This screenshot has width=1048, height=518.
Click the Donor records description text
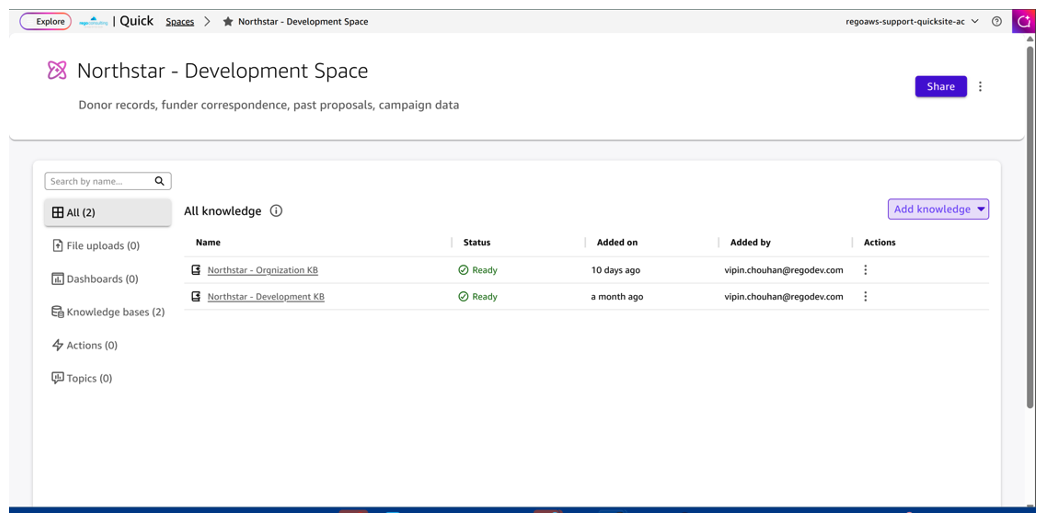coord(269,105)
